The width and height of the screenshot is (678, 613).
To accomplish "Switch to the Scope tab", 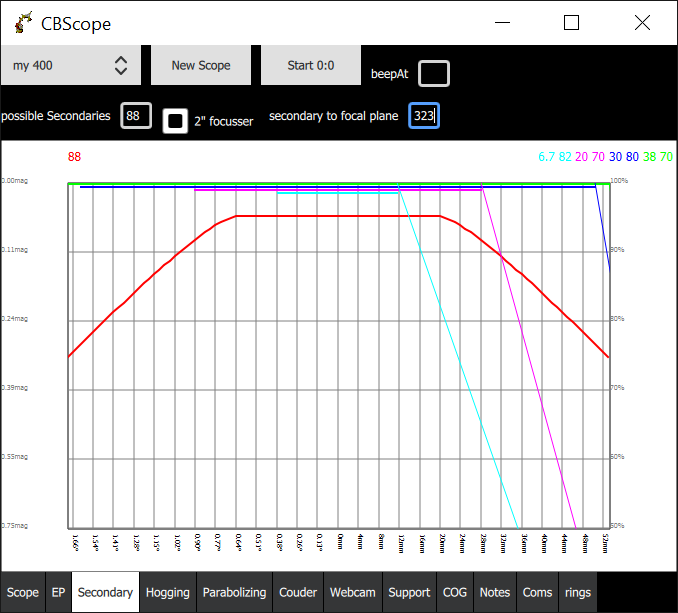I will click(23, 592).
